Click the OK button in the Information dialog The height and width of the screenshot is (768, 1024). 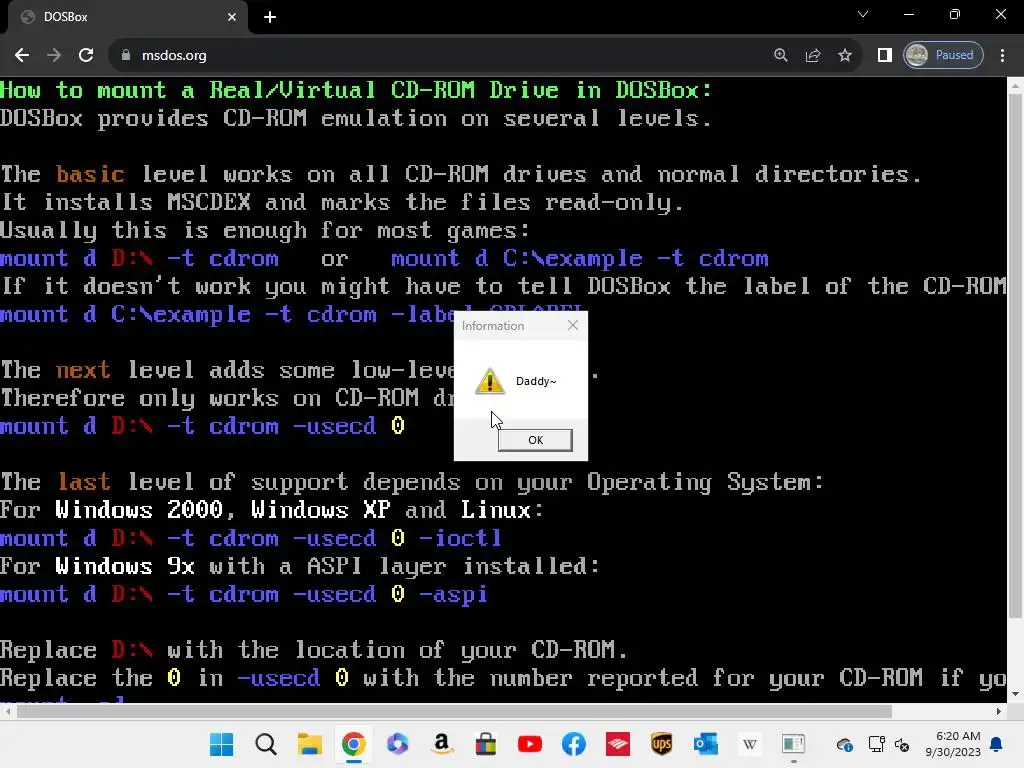pos(535,440)
